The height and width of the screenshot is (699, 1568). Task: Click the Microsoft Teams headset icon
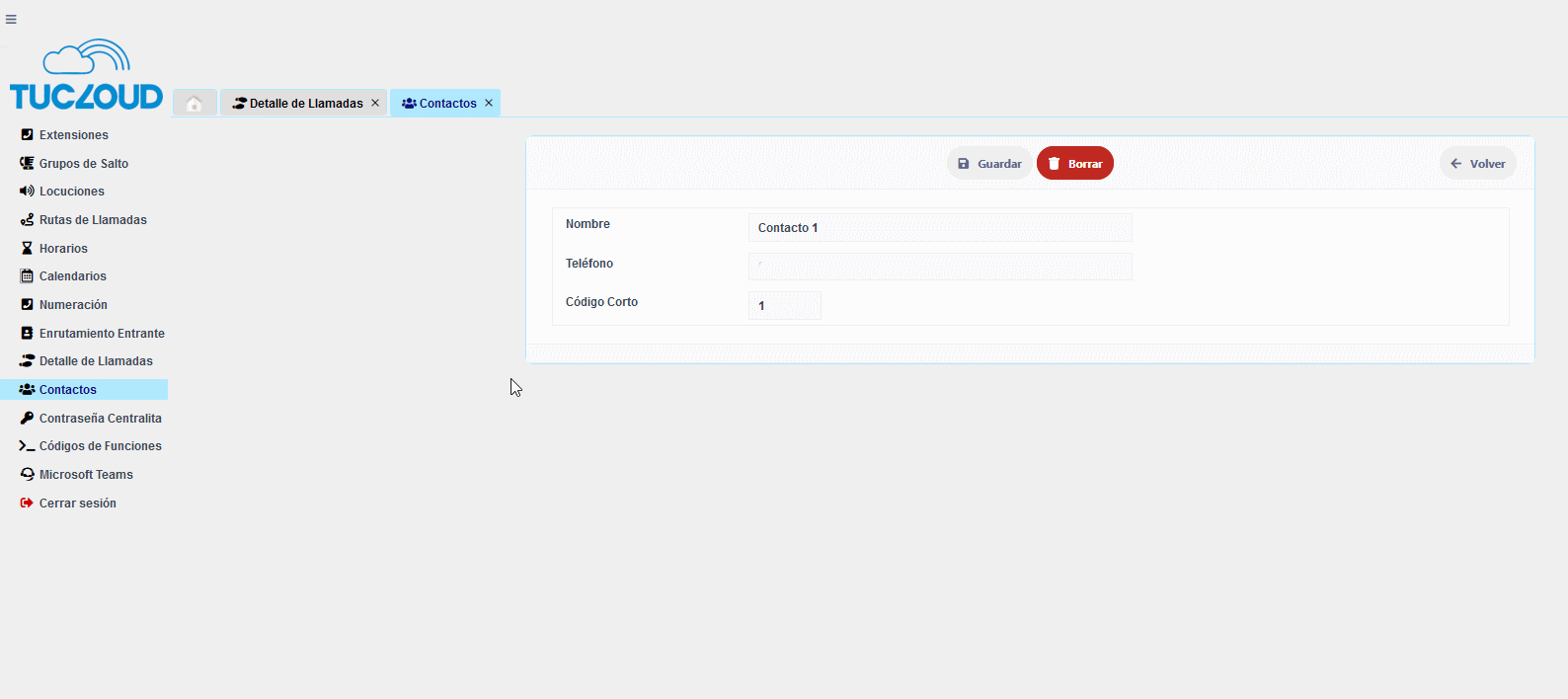[27, 475]
